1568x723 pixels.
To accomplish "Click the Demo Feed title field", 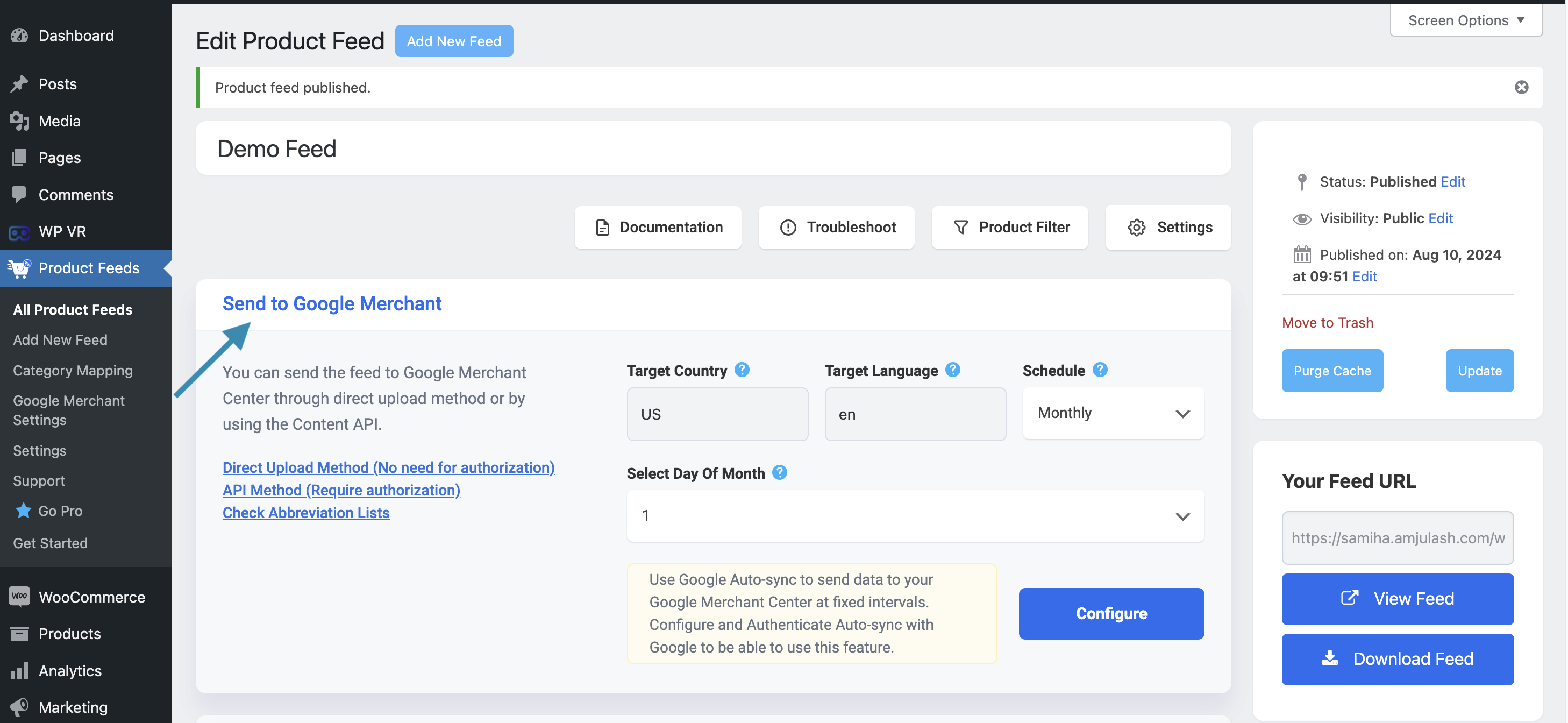I will tap(713, 148).
